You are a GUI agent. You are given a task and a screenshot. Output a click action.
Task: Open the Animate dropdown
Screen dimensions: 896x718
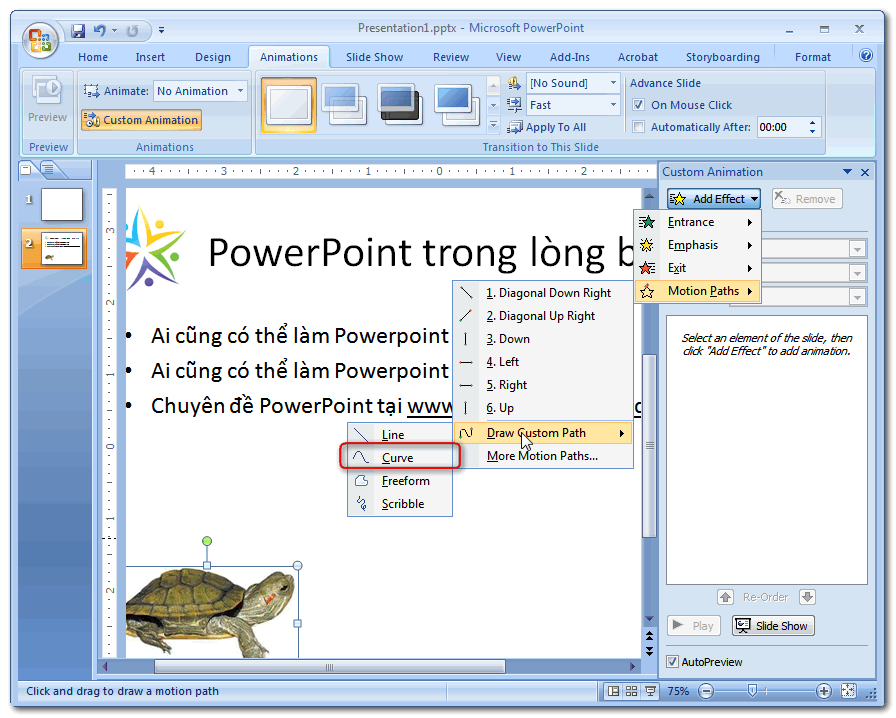click(241, 91)
